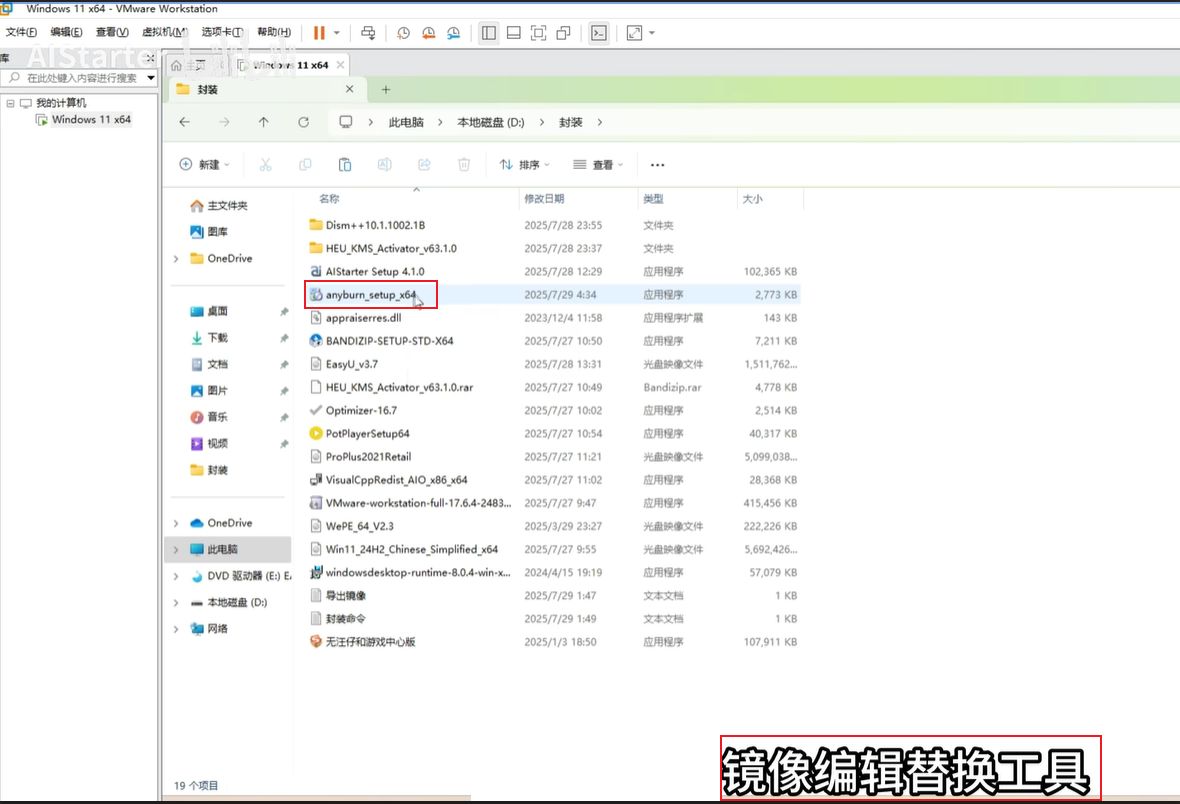Click the revert to snapshot icon
This screenshot has width=1180, height=804.
(428, 33)
